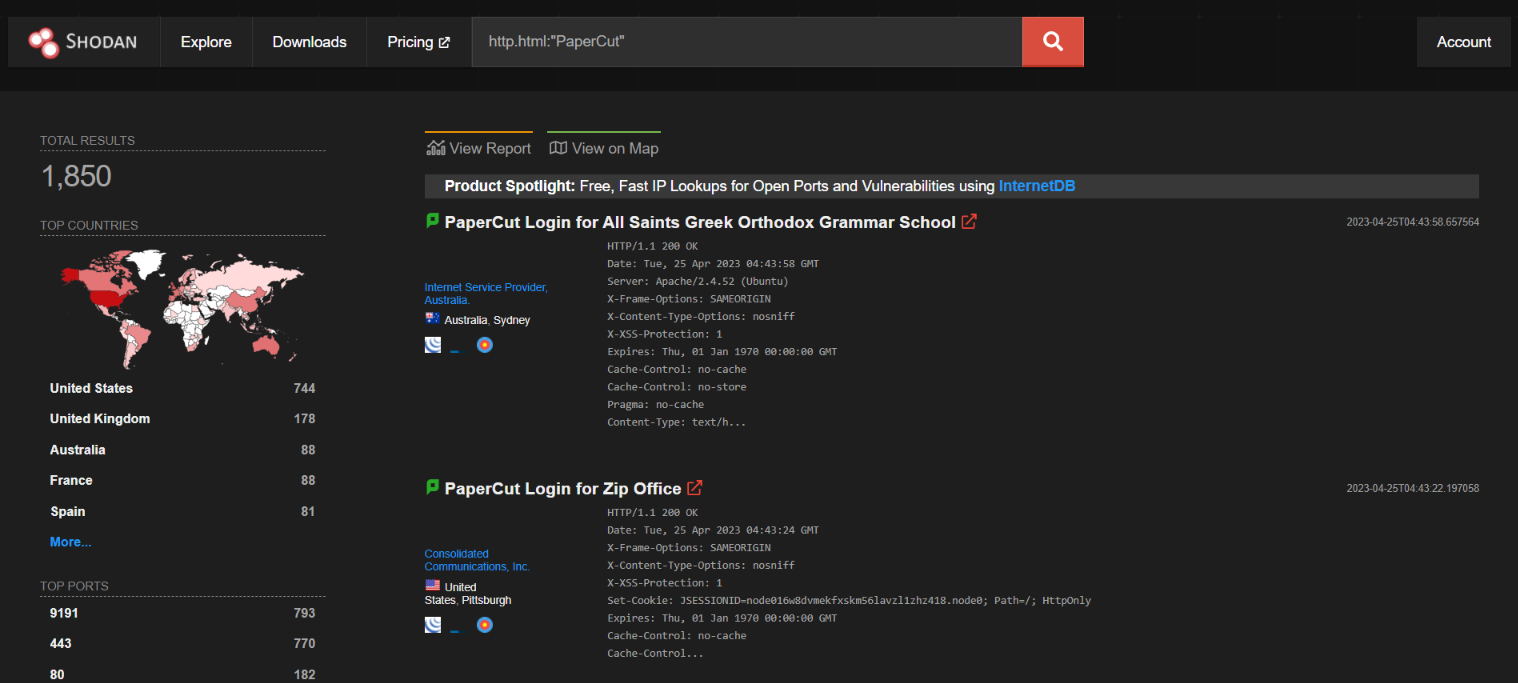
Task: Click the Sydney city link
Action: 512,320
